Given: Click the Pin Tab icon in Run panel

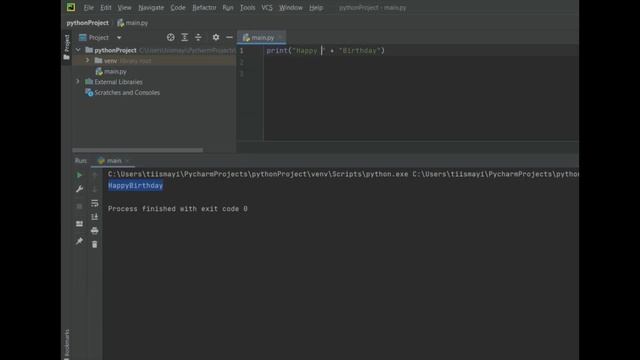Looking at the screenshot, I should click(x=79, y=241).
